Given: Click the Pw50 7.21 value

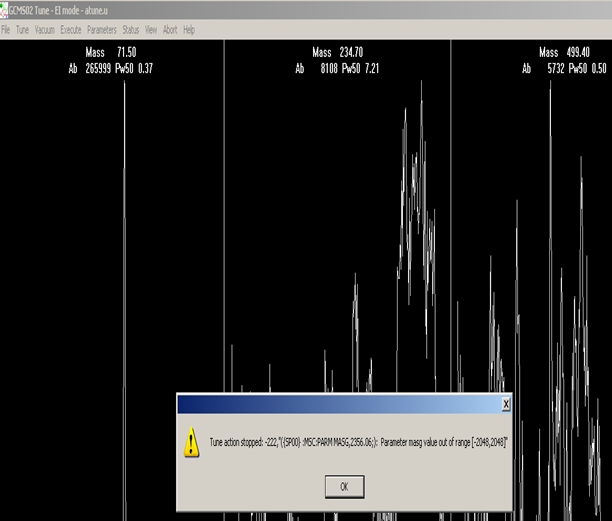Looking at the screenshot, I should [360, 69].
